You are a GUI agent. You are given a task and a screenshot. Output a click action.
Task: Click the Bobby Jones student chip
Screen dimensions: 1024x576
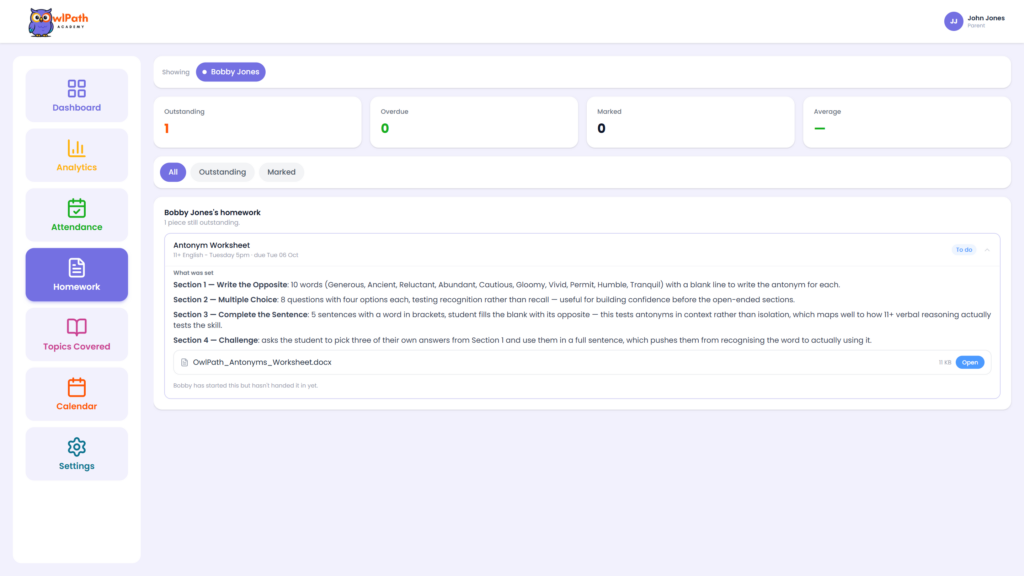click(x=231, y=72)
